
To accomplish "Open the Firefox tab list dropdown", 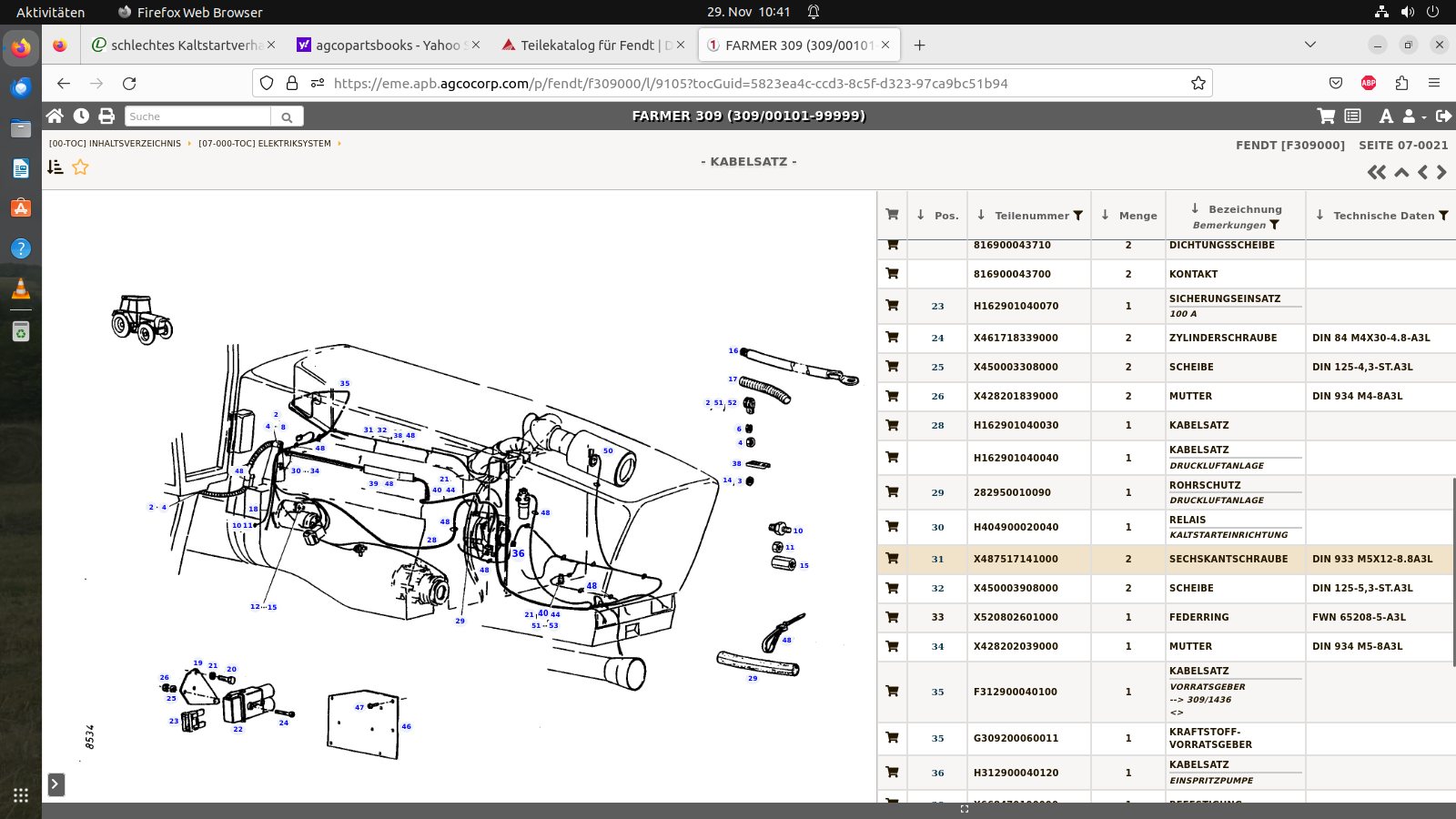I will 1310,45.
